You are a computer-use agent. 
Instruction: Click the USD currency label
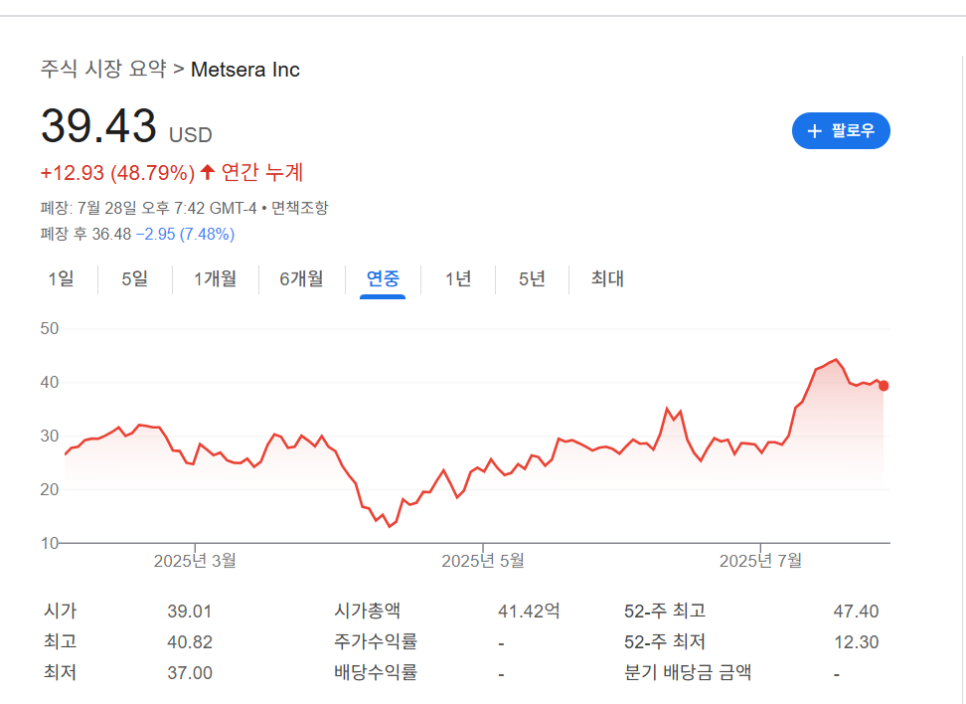(191, 135)
